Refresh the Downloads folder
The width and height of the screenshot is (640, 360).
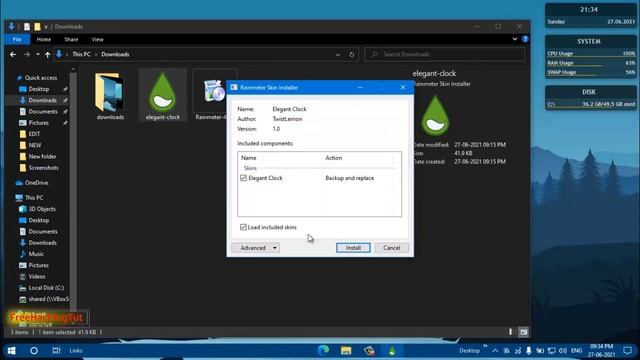coord(351,54)
